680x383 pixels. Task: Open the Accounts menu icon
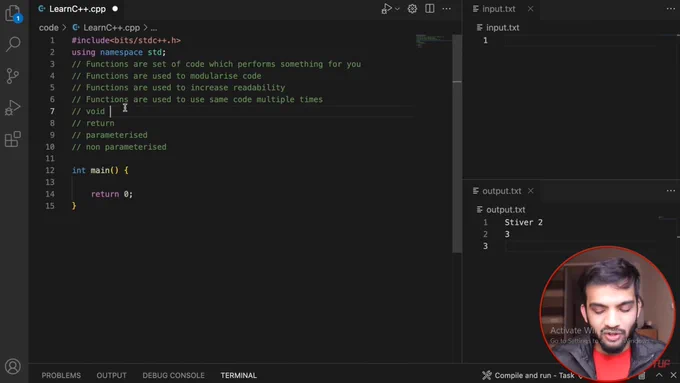tap(13, 367)
